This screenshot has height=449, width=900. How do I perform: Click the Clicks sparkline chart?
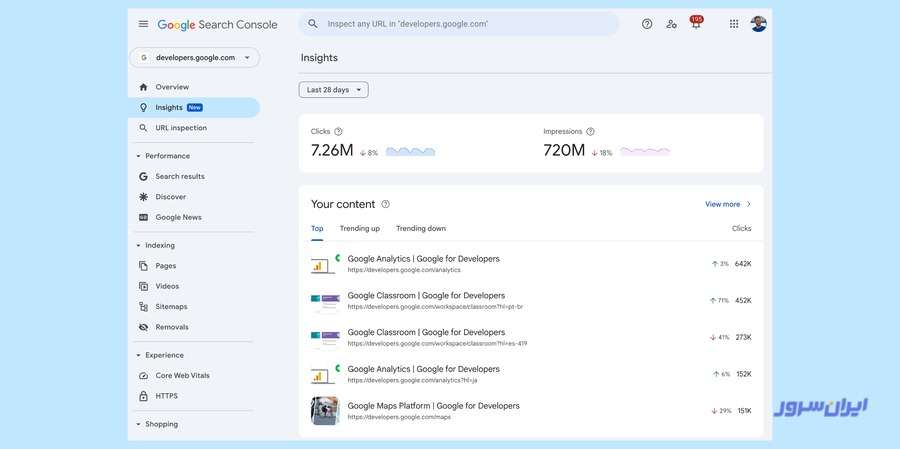click(x=410, y=152)
